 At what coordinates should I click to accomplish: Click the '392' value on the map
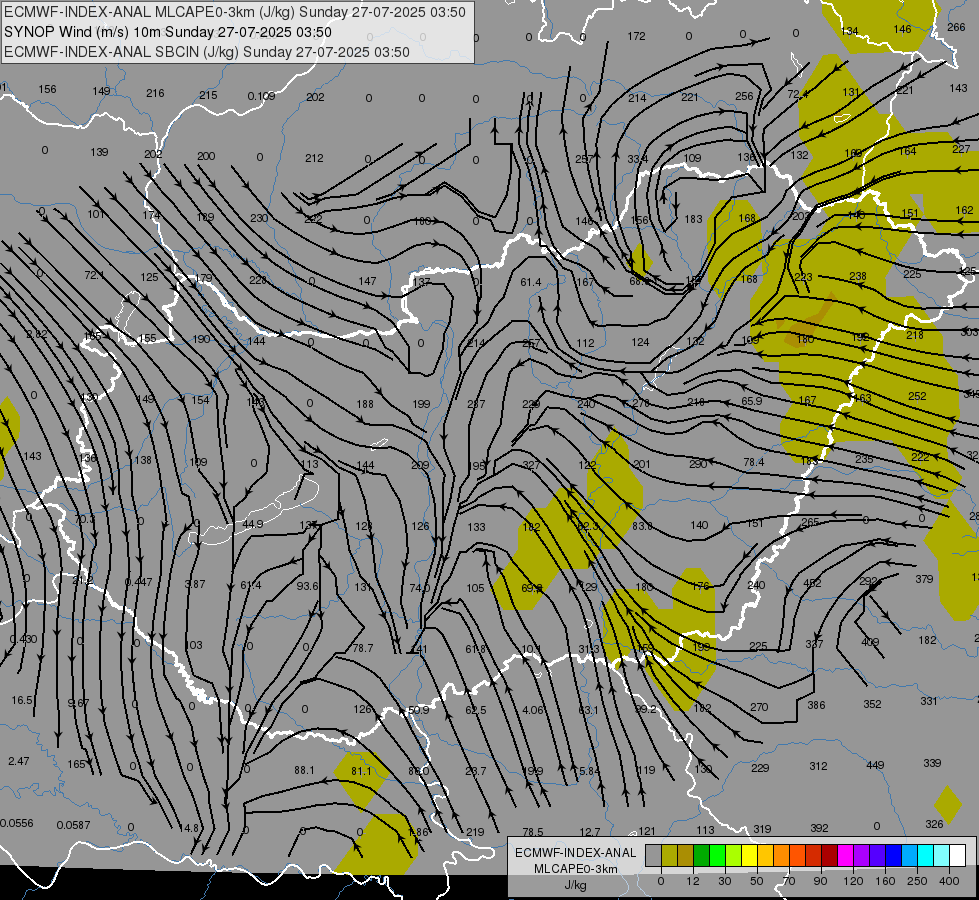pyautogui.click(x=819, y=828)
